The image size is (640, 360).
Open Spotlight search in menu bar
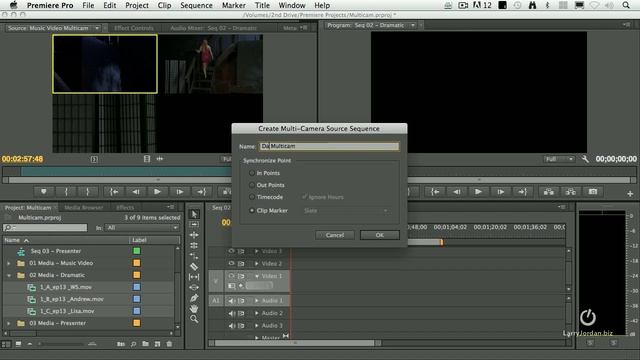click(x=626, y=5)
